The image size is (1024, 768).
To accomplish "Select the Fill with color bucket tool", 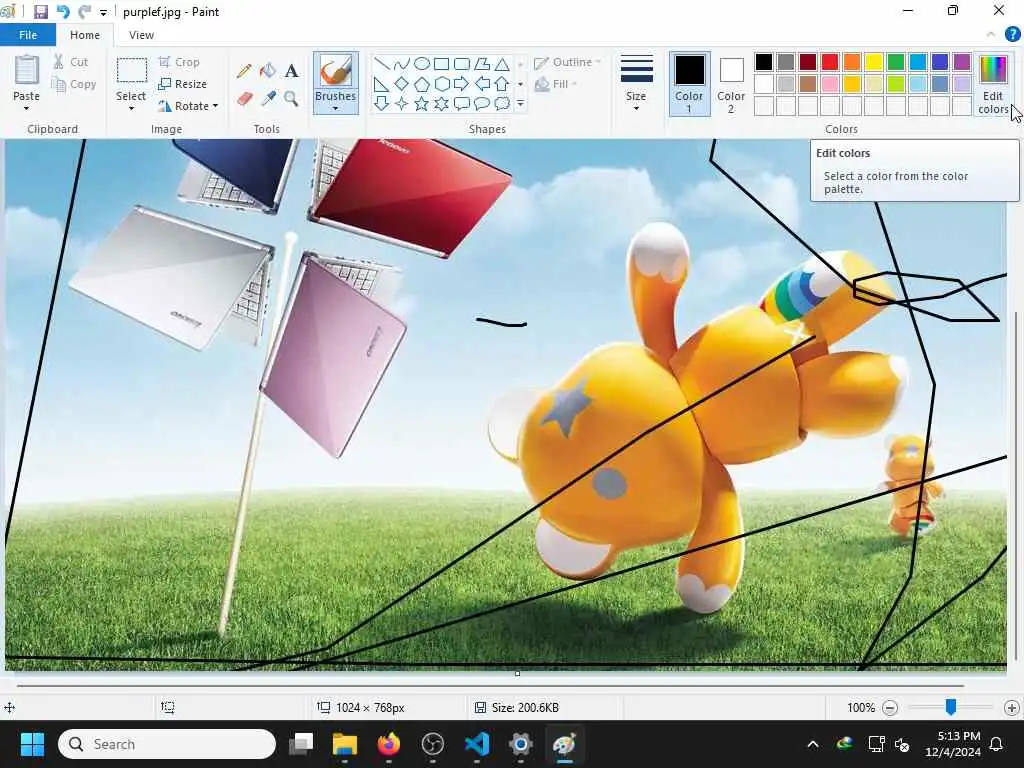I will 268,71.
